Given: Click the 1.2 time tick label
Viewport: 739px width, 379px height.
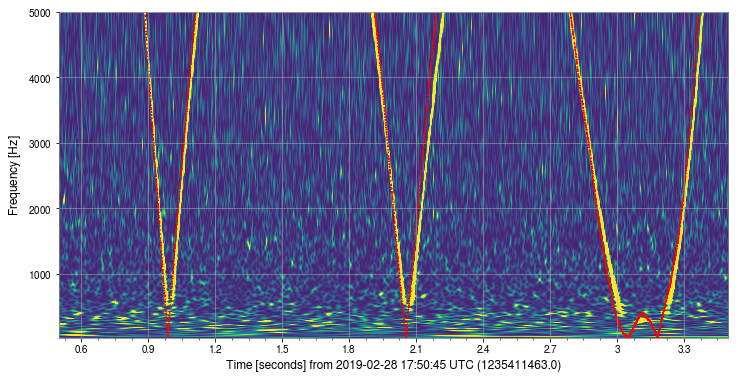Looking at the screenshot, I should coord(215,349).
